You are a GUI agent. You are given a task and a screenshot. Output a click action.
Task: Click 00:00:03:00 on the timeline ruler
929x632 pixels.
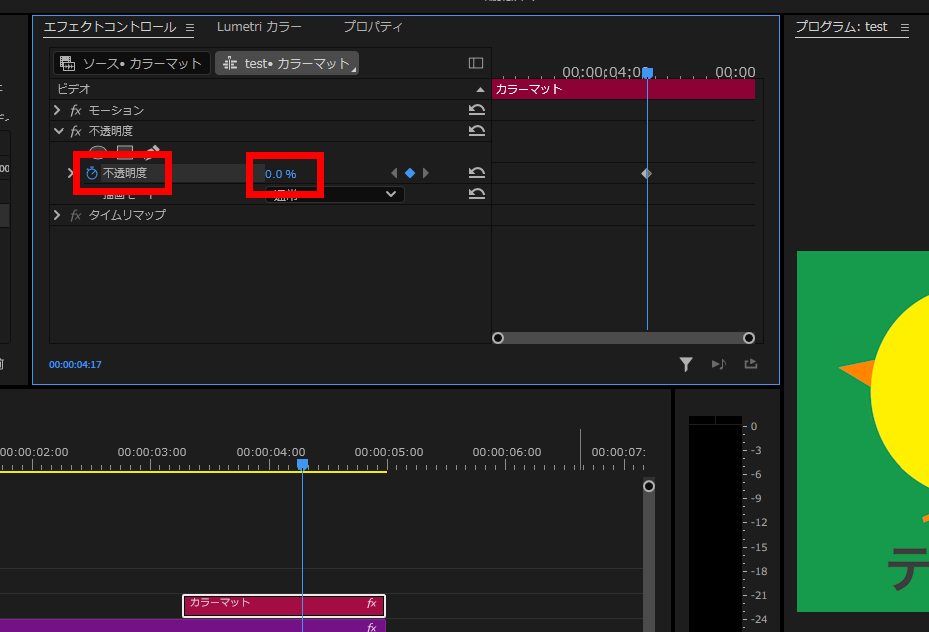152,452
